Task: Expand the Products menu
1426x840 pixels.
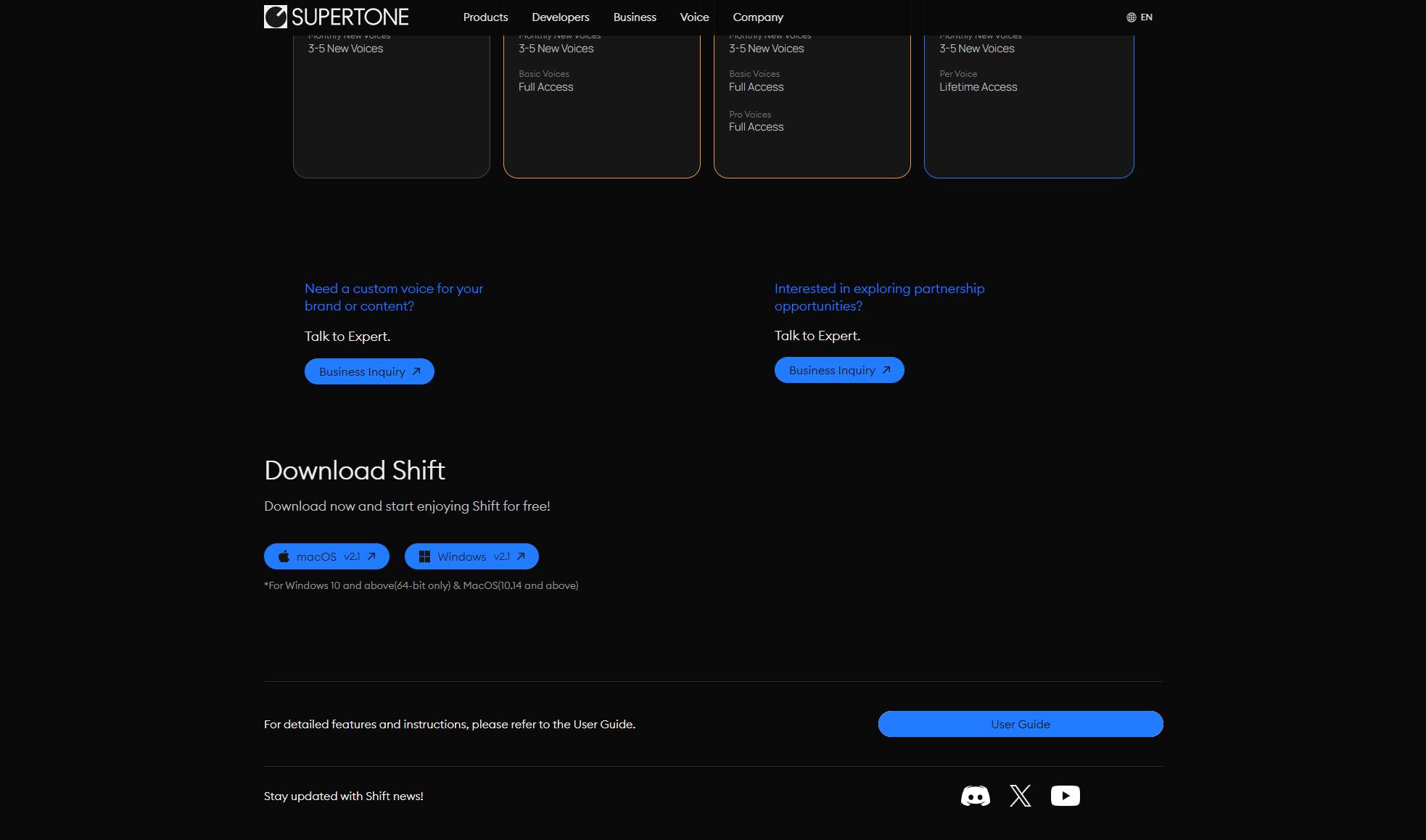Action: (485, 17)
